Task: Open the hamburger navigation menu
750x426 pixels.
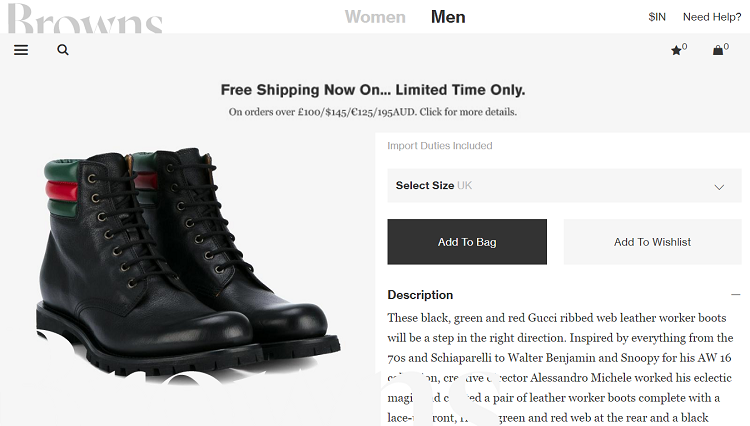Action: coord(21,50)
